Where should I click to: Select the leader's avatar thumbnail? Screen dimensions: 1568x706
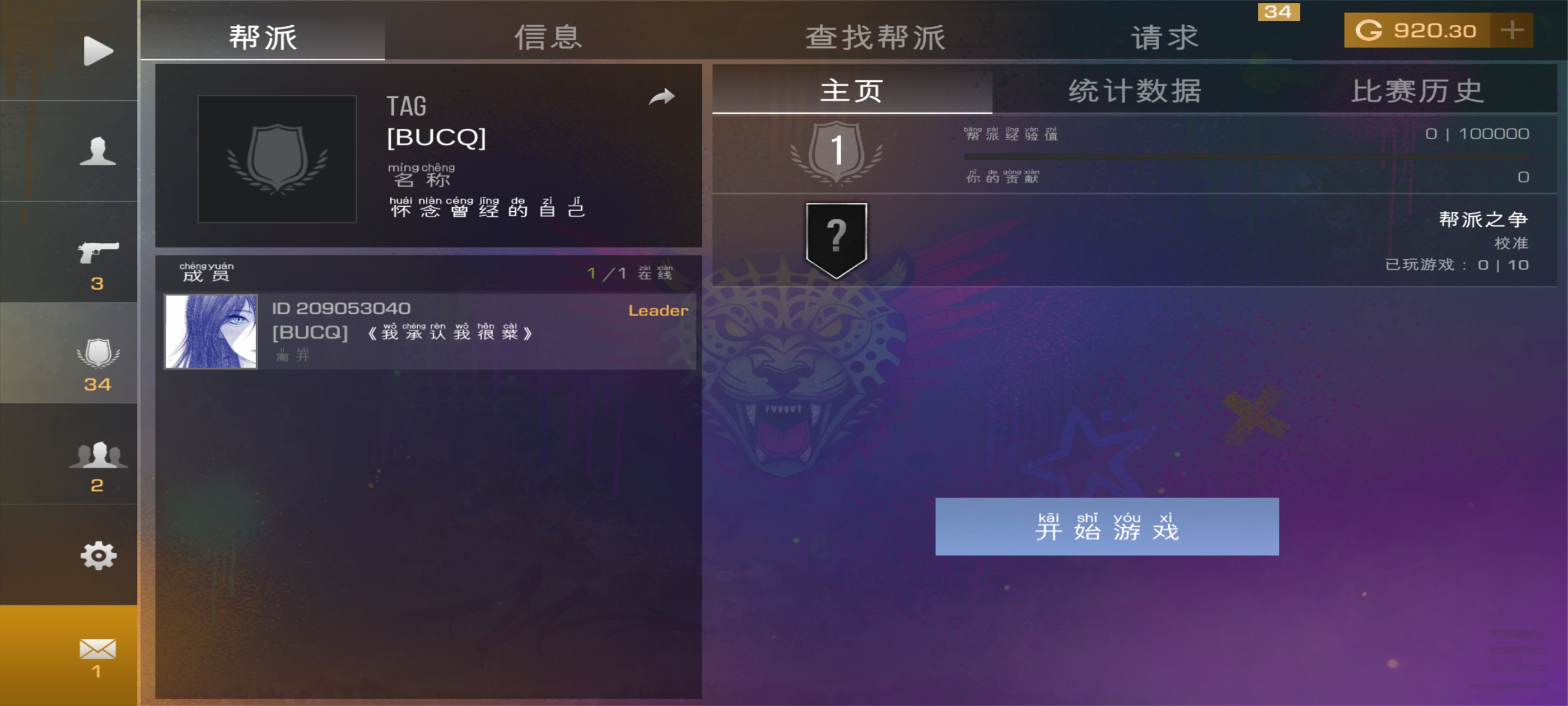pyautogui.click(x=211, y=331)
